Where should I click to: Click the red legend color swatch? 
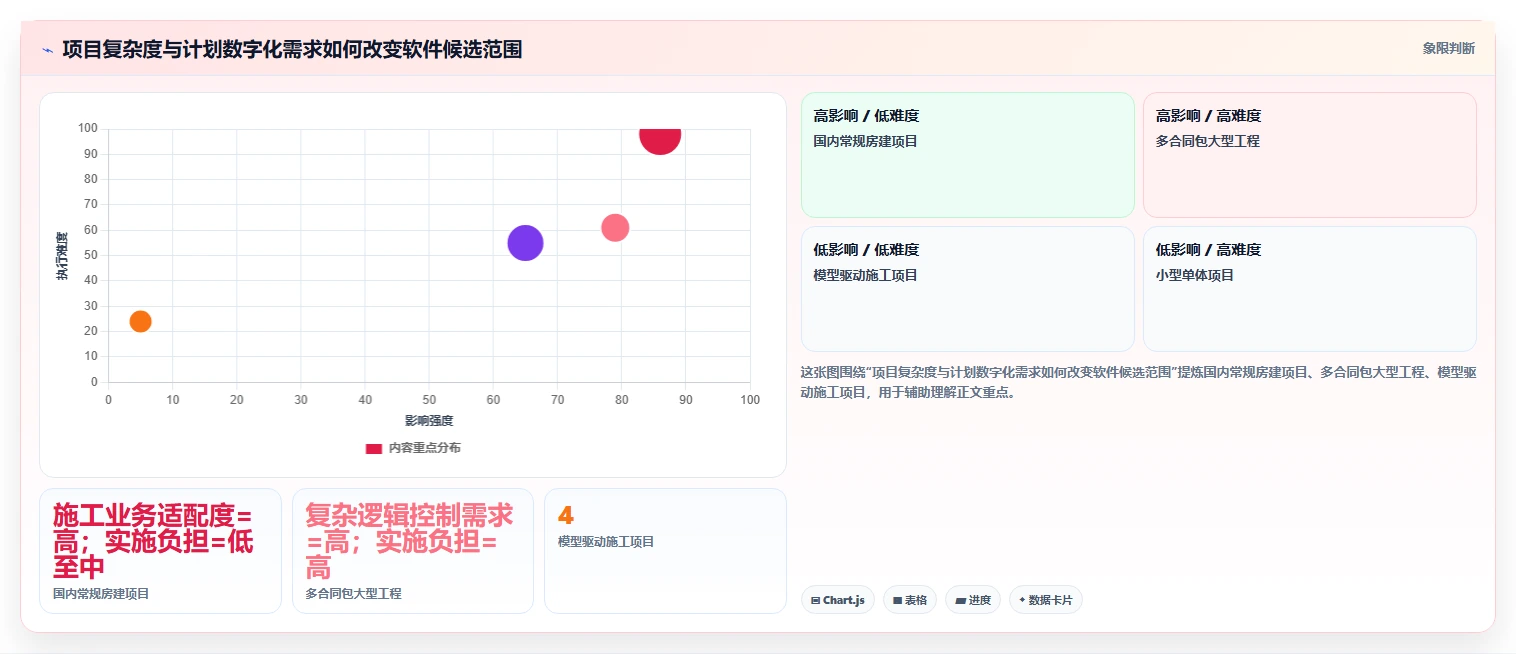coord(374,448)
